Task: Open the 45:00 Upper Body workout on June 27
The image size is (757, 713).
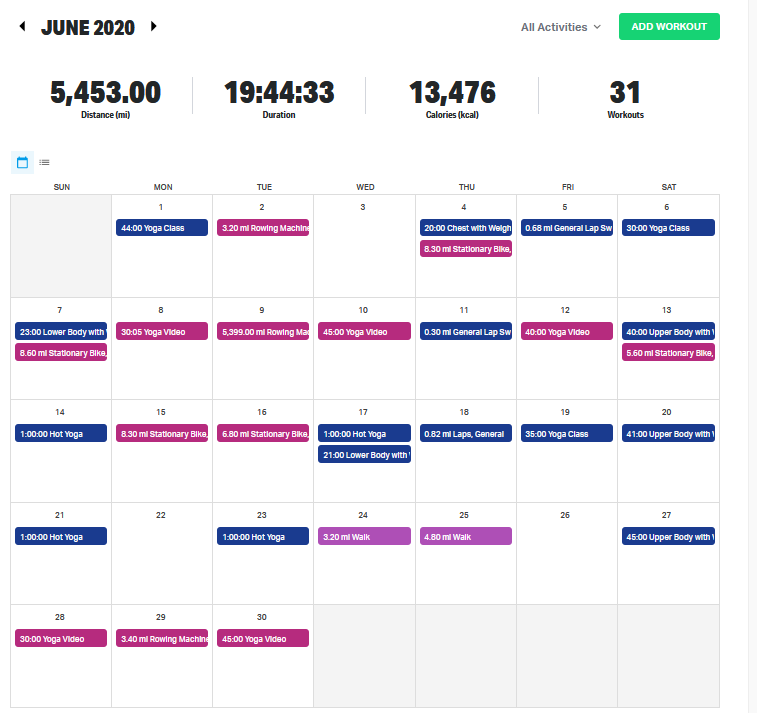Action: (667, 537)
